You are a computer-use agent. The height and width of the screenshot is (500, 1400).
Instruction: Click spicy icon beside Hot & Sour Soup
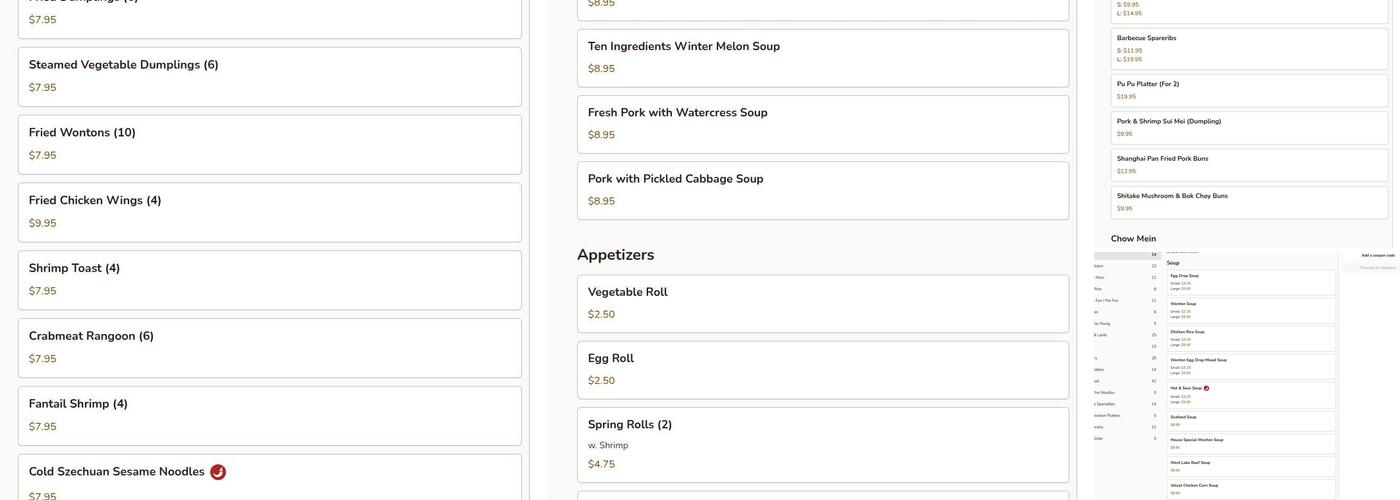pos(1206,388)
